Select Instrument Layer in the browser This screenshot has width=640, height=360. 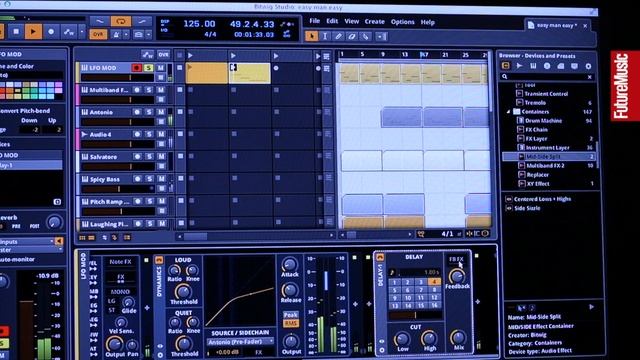(x=547, y=148)
